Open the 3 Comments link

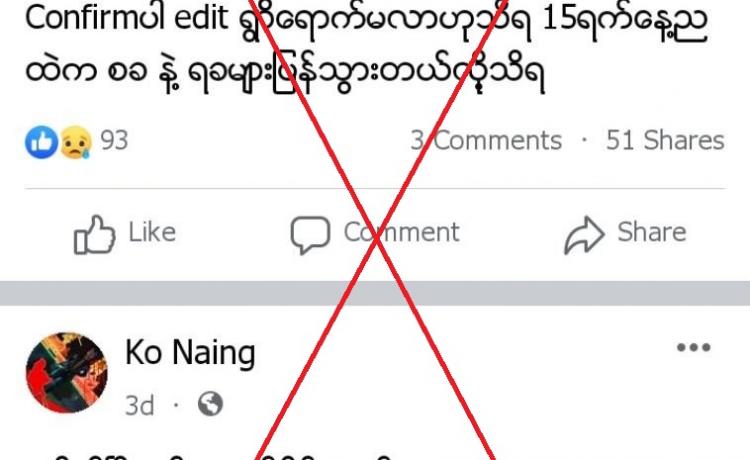point(486,141)
